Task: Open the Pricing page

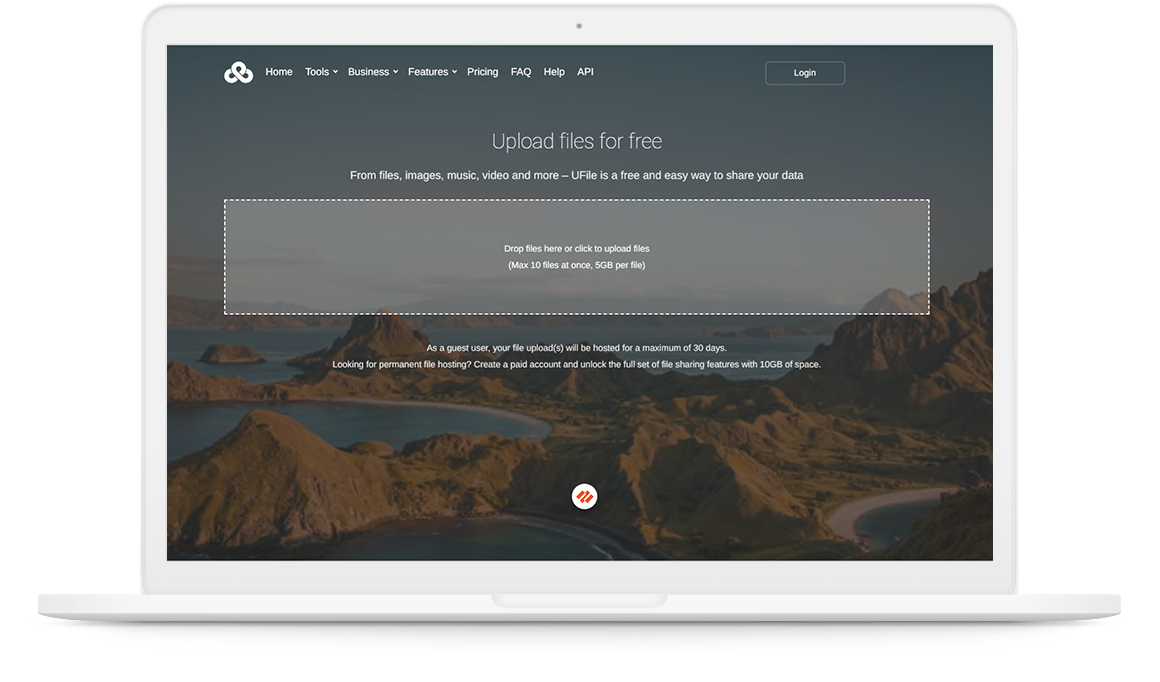Action: pyautogui.click(x=483, y=71)
